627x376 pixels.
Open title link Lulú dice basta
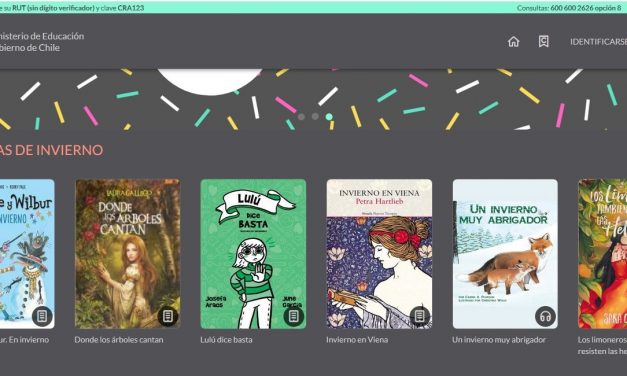click(x=226, y=340)
